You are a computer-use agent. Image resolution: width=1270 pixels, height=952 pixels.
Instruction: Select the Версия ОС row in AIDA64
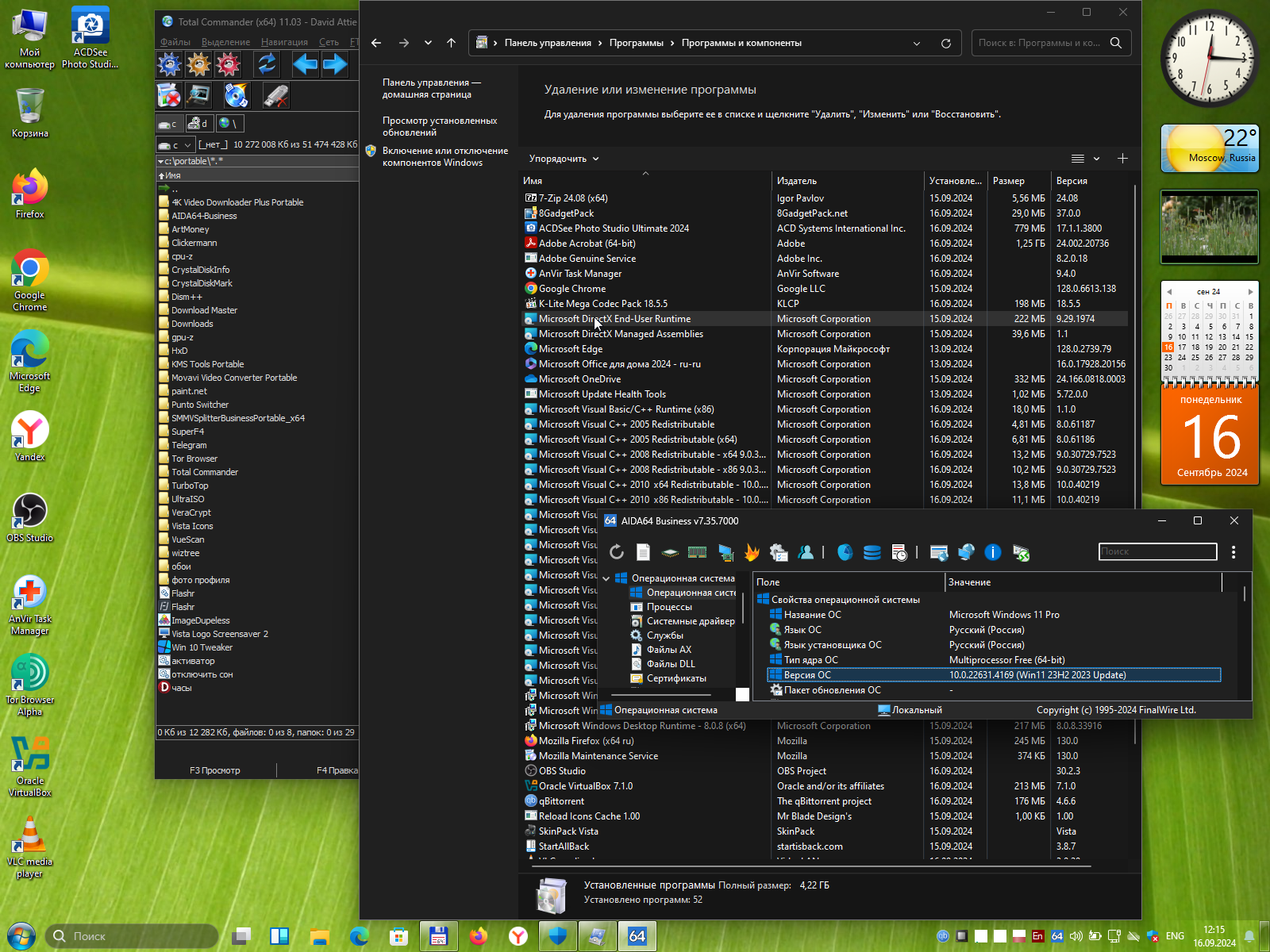994,675
